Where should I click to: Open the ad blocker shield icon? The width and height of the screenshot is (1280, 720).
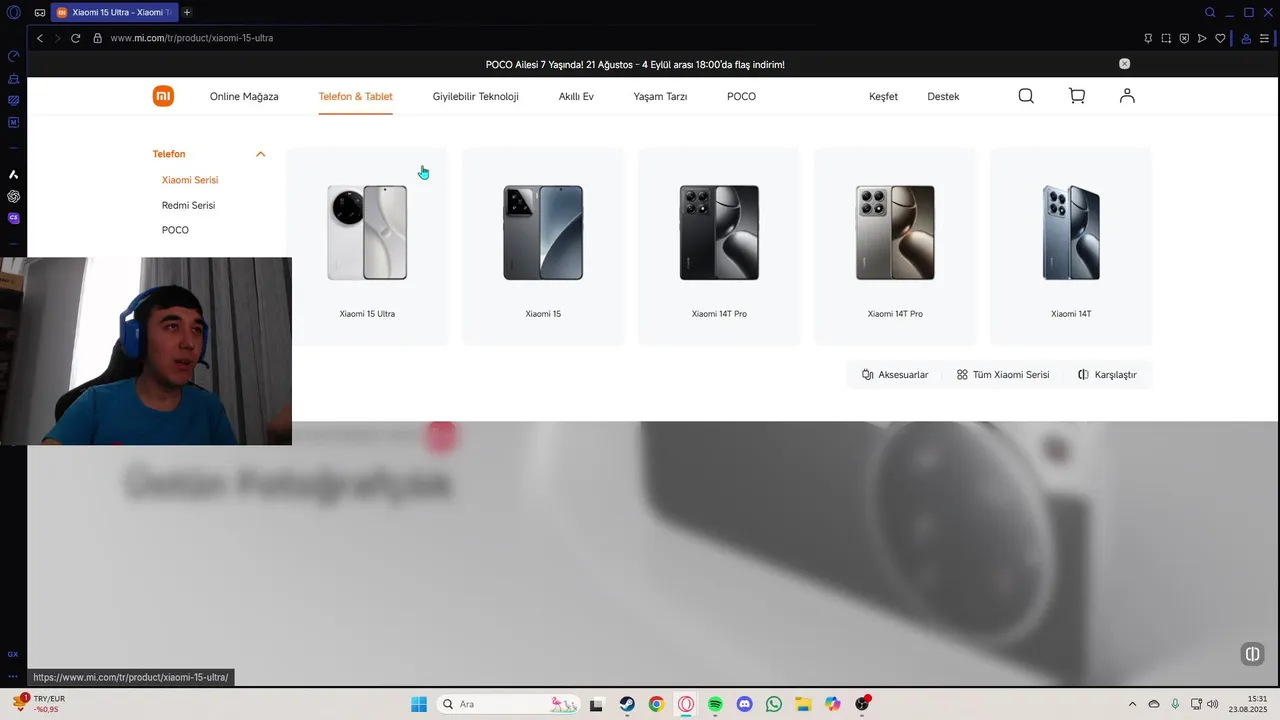(x=1184, y=38)
